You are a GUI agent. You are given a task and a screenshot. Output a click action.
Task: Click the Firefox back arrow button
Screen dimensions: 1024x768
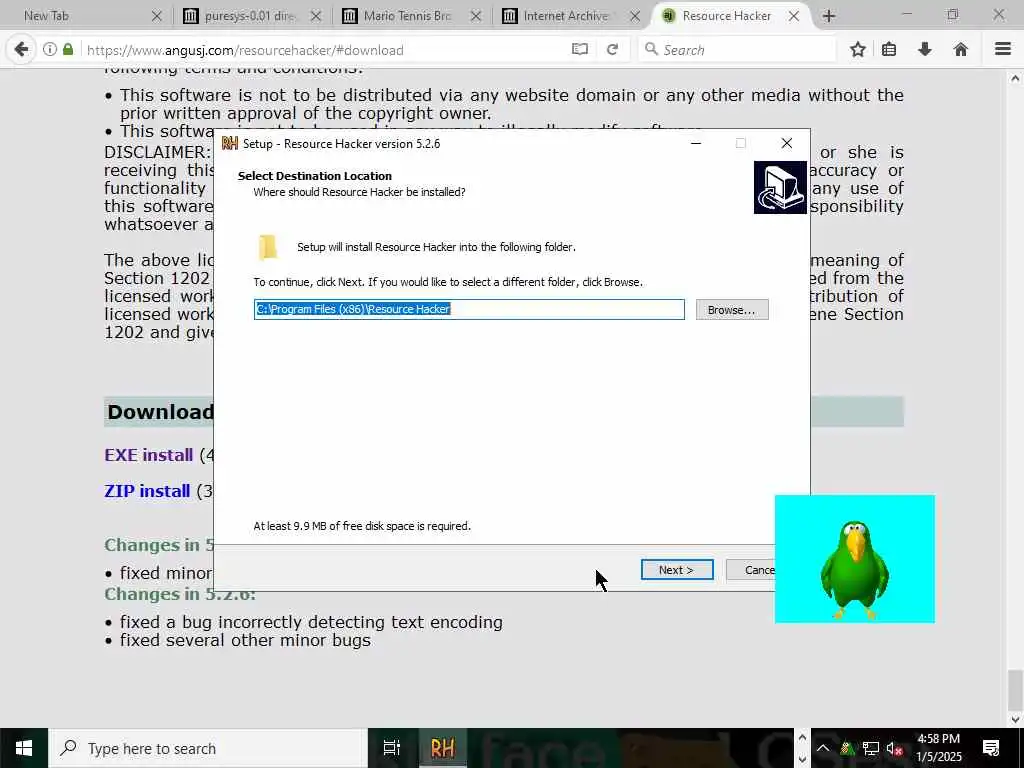21,50
